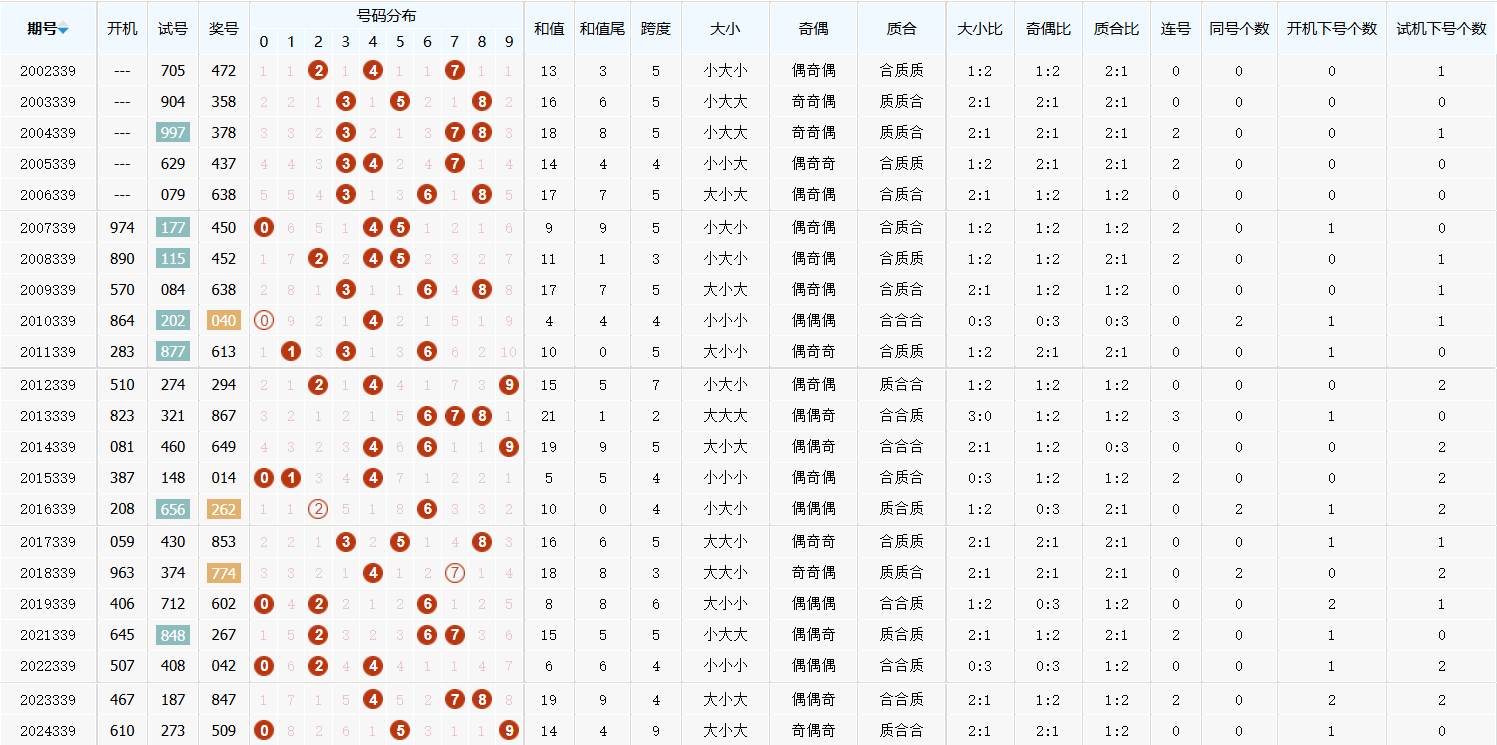The image size is (1497, 745).
Task: Click the 质合比 column header
Action: [1116, 28]
